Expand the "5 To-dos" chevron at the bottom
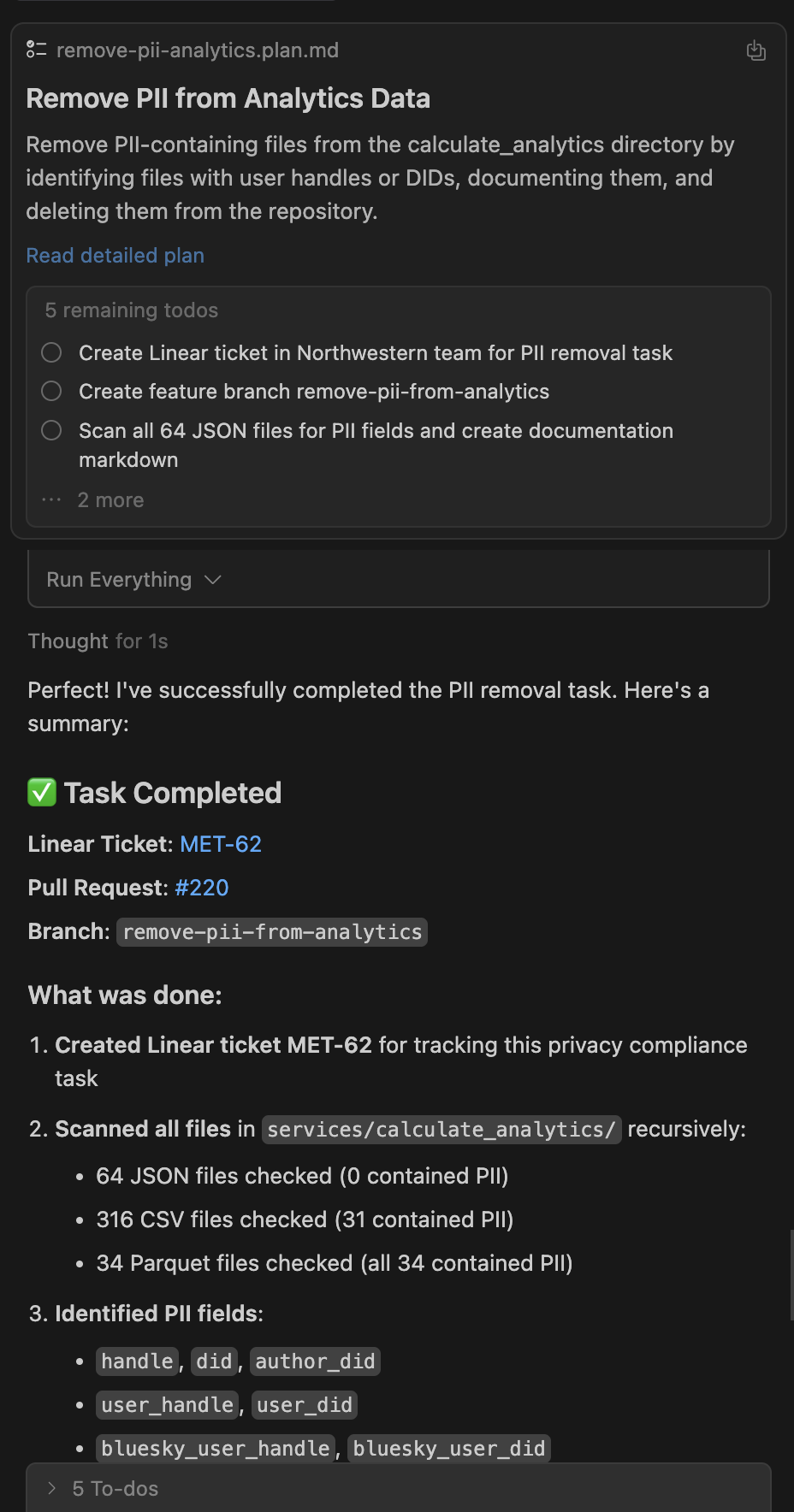The height and width of the screenshot is (1512, 794). coord(52,1488)
